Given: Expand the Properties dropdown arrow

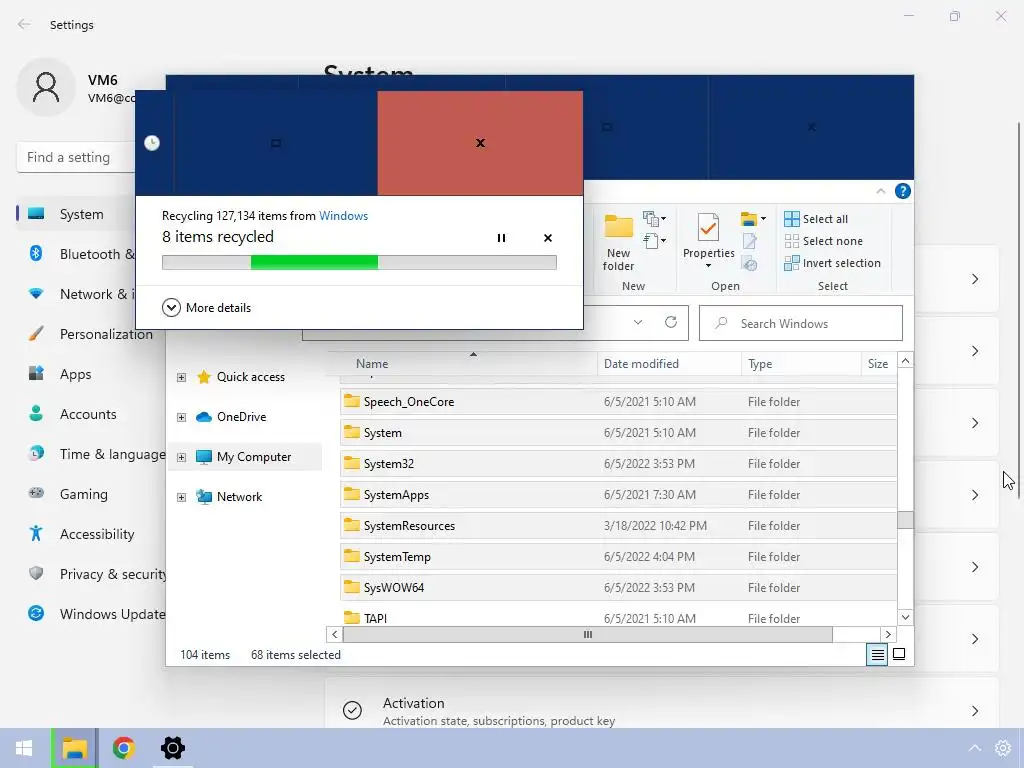Looking at the screenshot, I should coord(709,266).
